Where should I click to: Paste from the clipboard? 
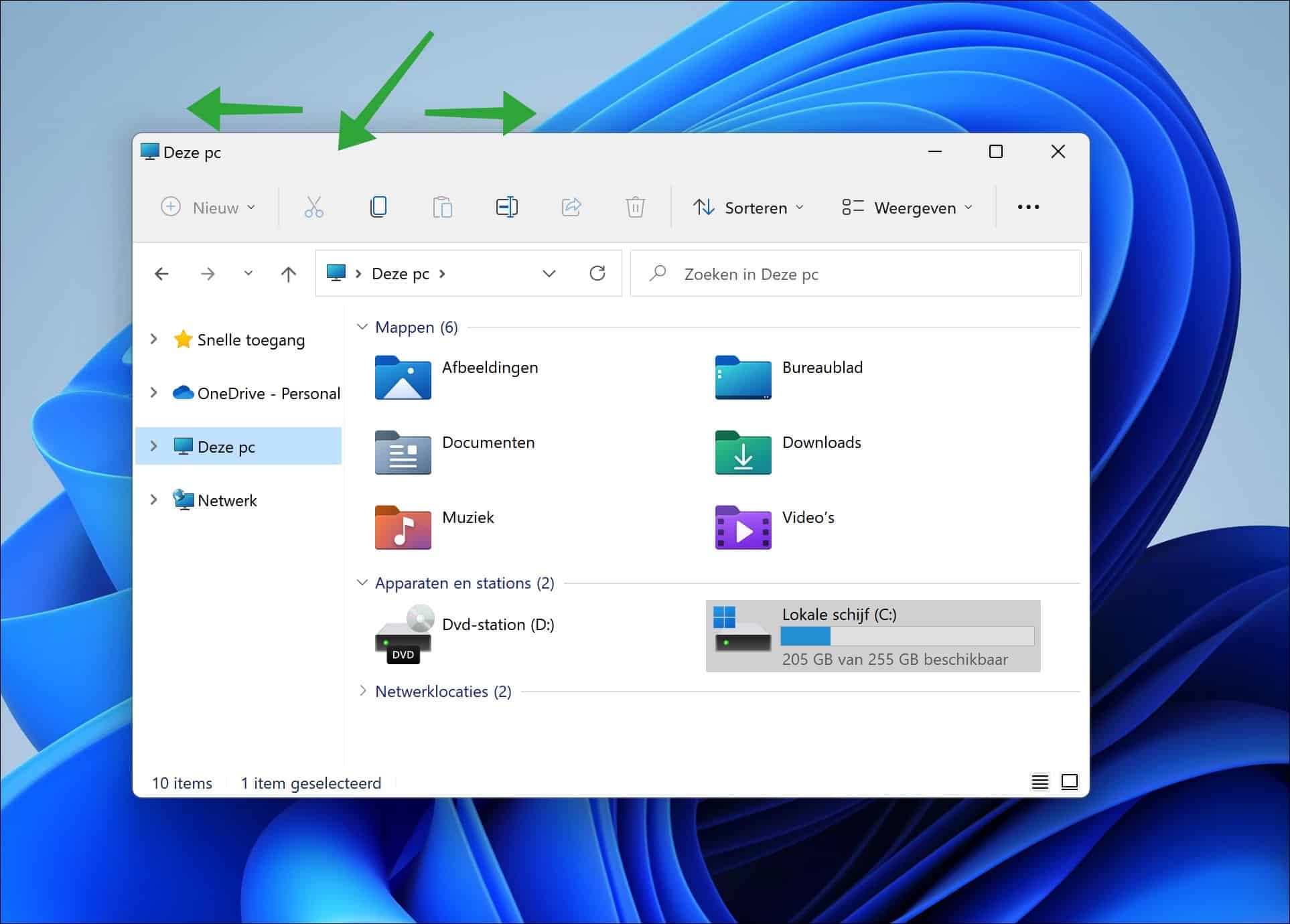442,208
